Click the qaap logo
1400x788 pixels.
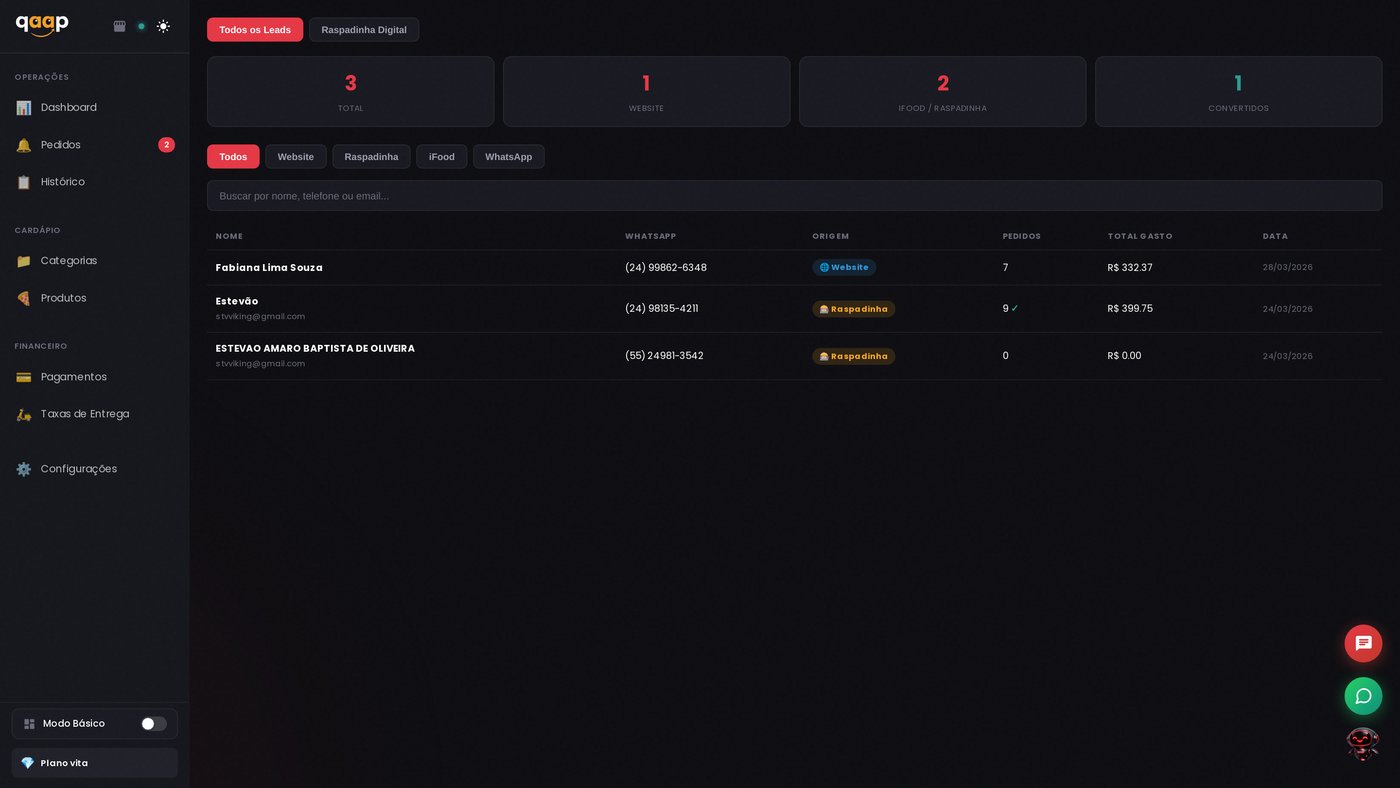tap(42, 25)
